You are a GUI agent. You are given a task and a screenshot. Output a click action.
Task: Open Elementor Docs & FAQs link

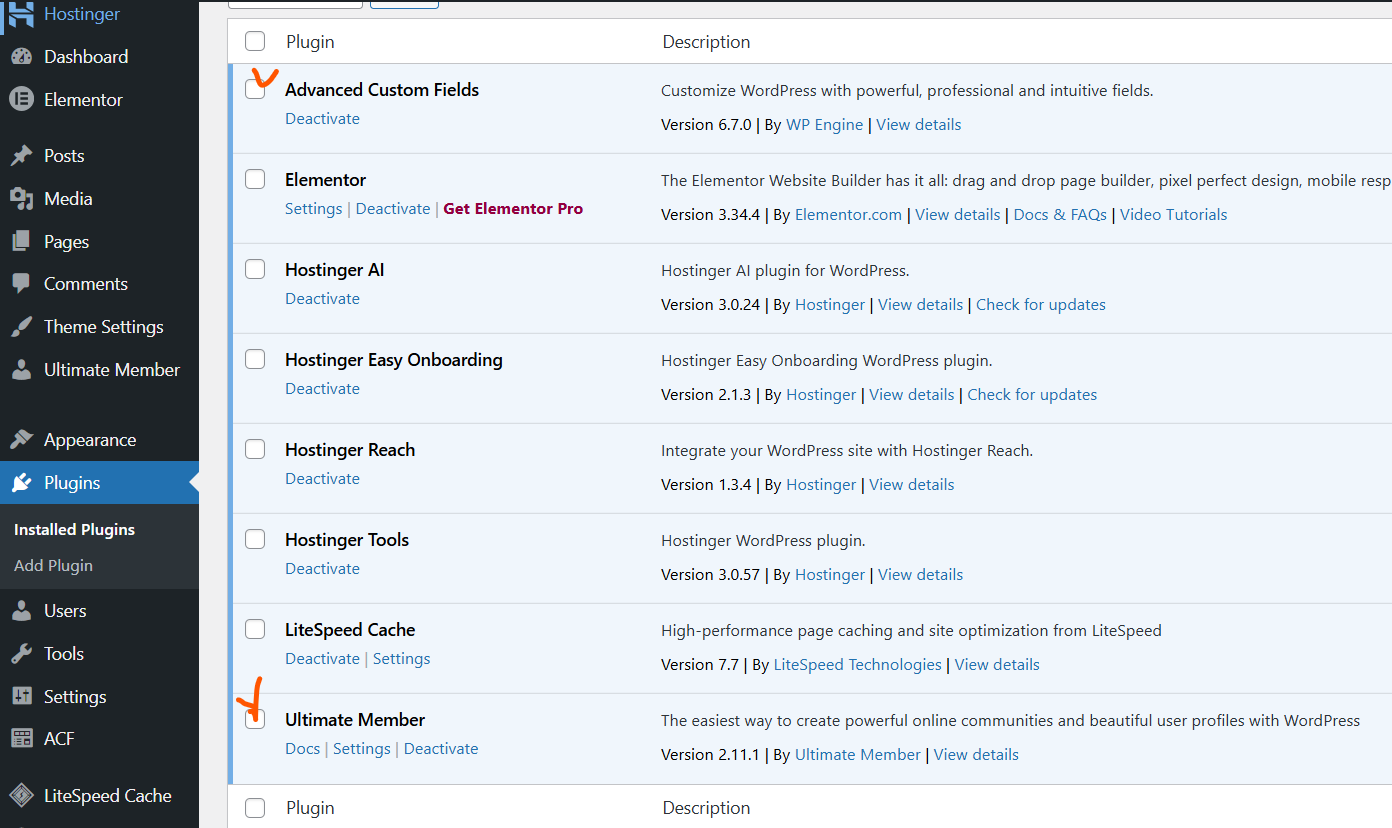[x=1060, y=215]
